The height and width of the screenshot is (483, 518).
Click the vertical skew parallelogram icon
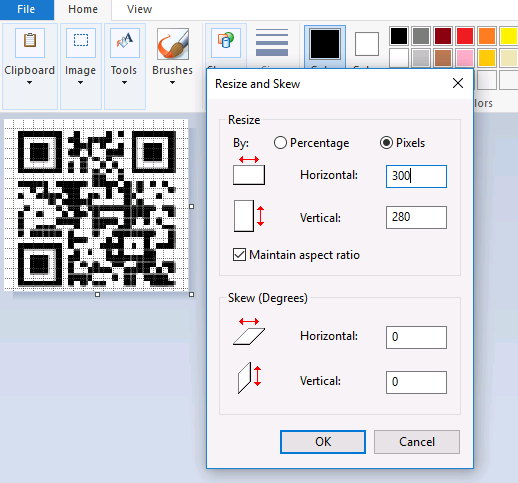pos(249,377)
